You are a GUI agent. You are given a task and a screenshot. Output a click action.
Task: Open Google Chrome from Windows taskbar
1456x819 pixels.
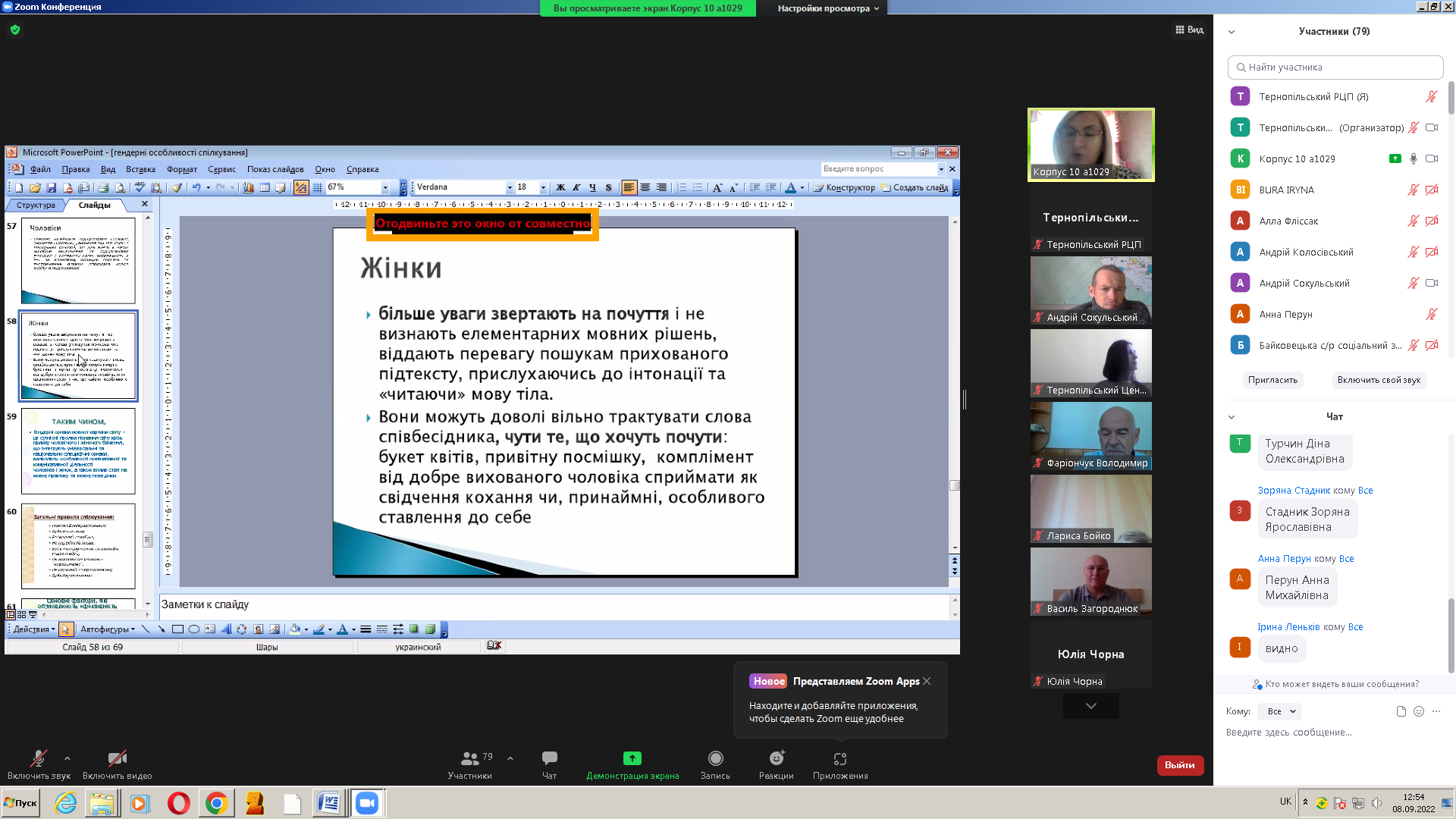click(216, 803)
